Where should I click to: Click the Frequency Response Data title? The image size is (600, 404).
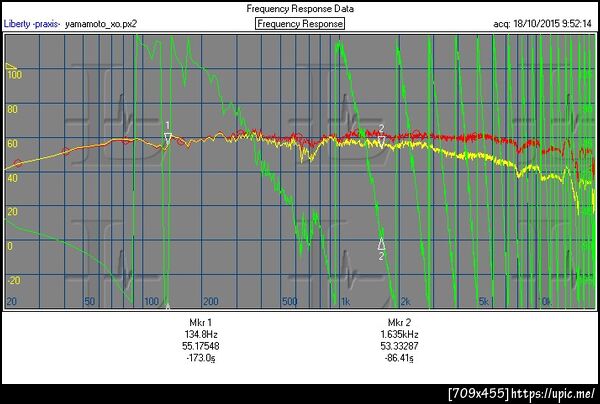point(300,8)
